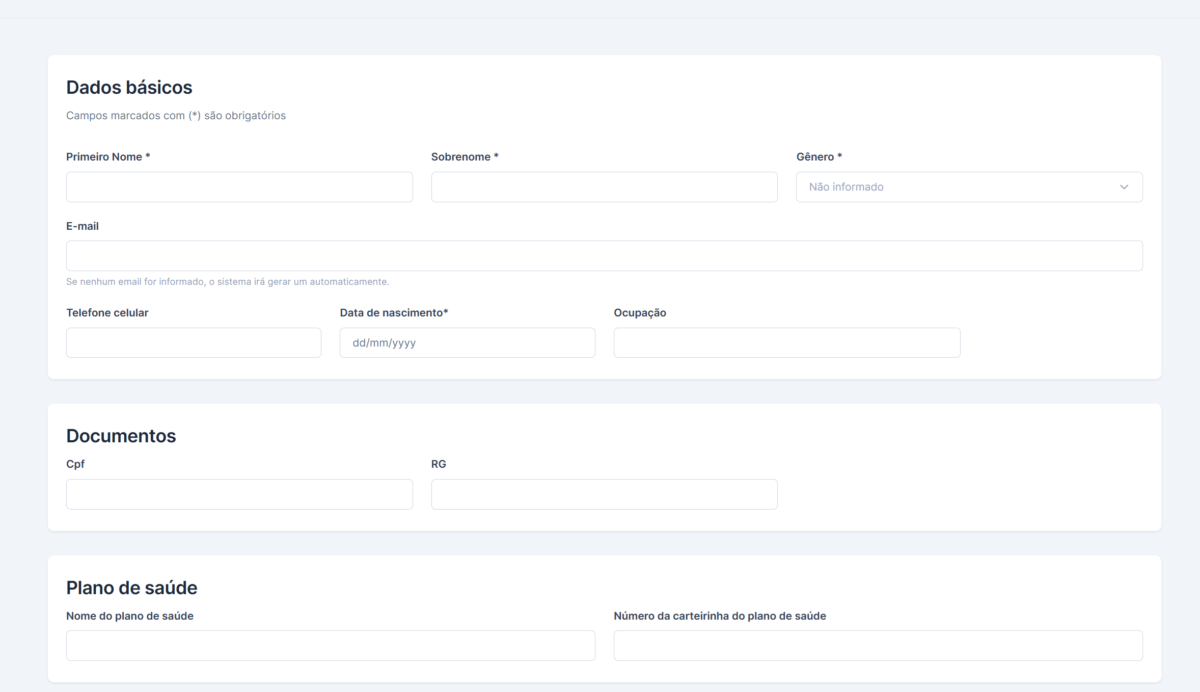Viewport: 1200px width, 692px height.
Task: Click the automatic email generation hint text
Action: [227, 281]
